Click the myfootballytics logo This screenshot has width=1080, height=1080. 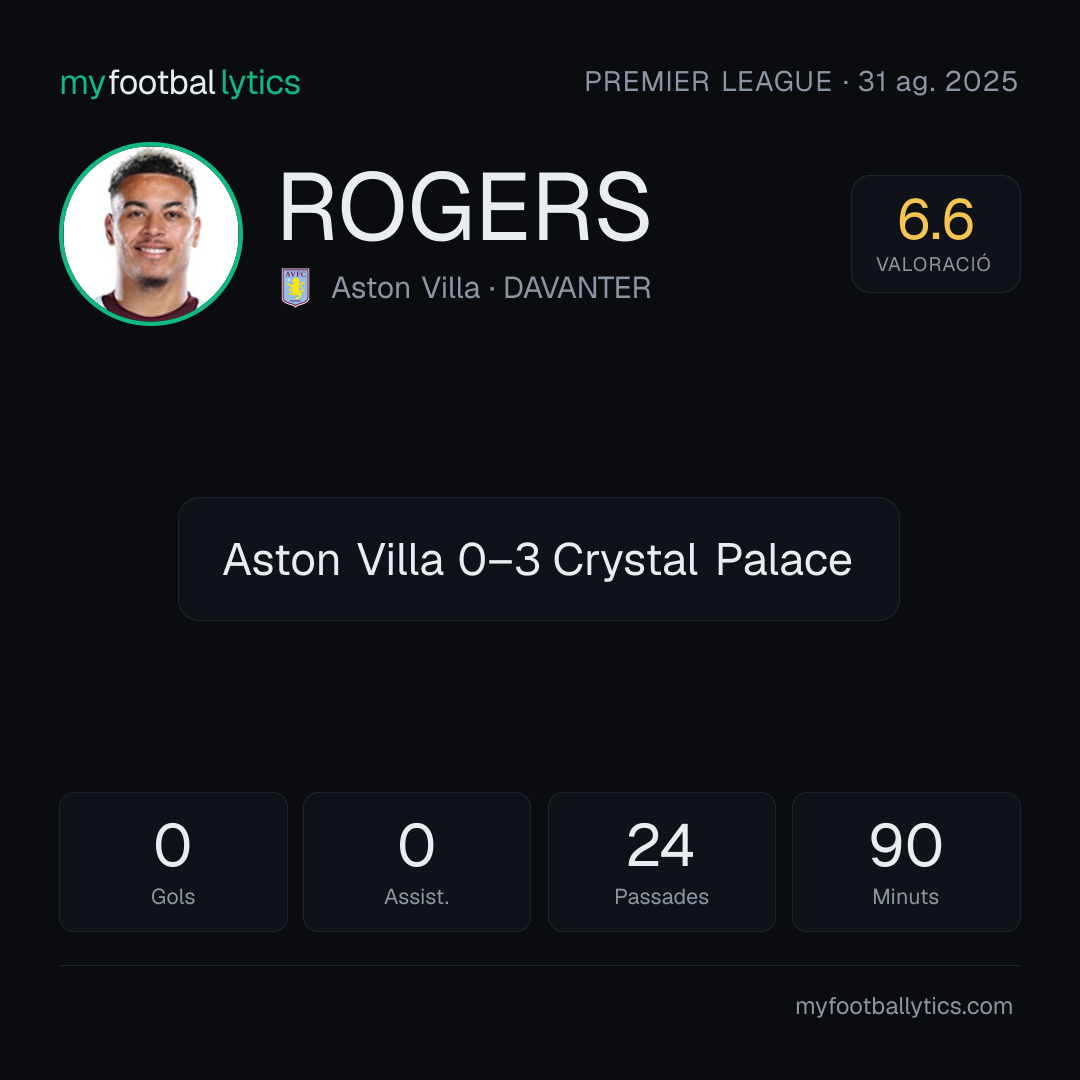click(x=180, y=83)
